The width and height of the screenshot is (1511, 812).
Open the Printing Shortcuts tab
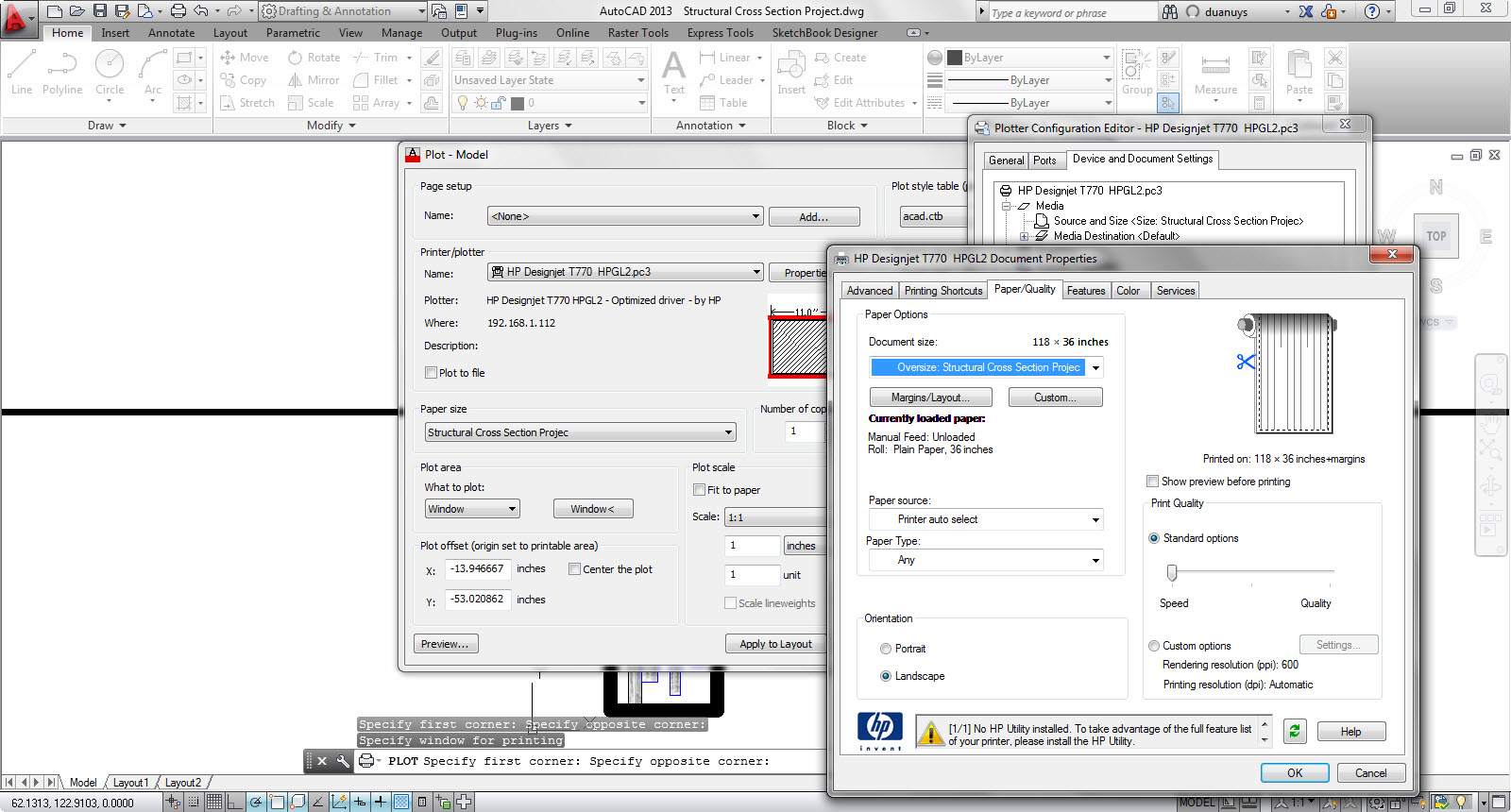[x=943, y=291]
